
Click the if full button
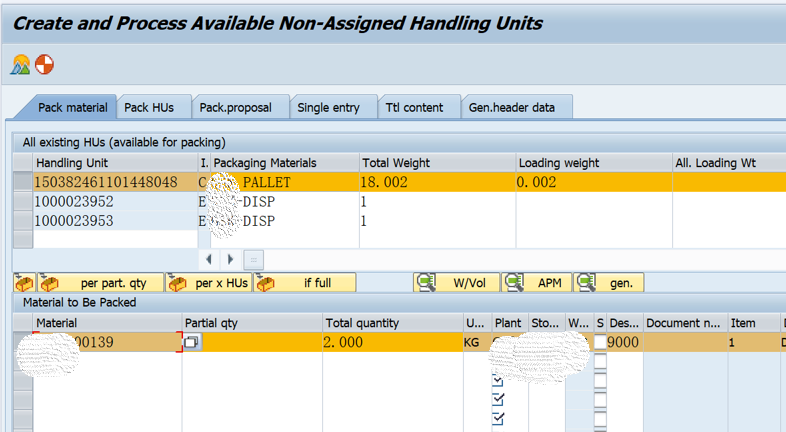click(305, 283)
